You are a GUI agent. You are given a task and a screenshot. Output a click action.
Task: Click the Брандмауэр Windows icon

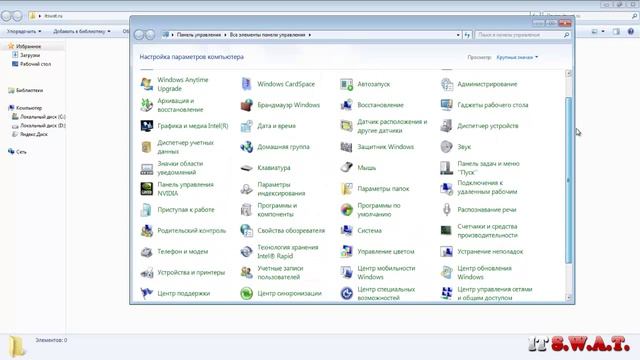tap(247, 105)
